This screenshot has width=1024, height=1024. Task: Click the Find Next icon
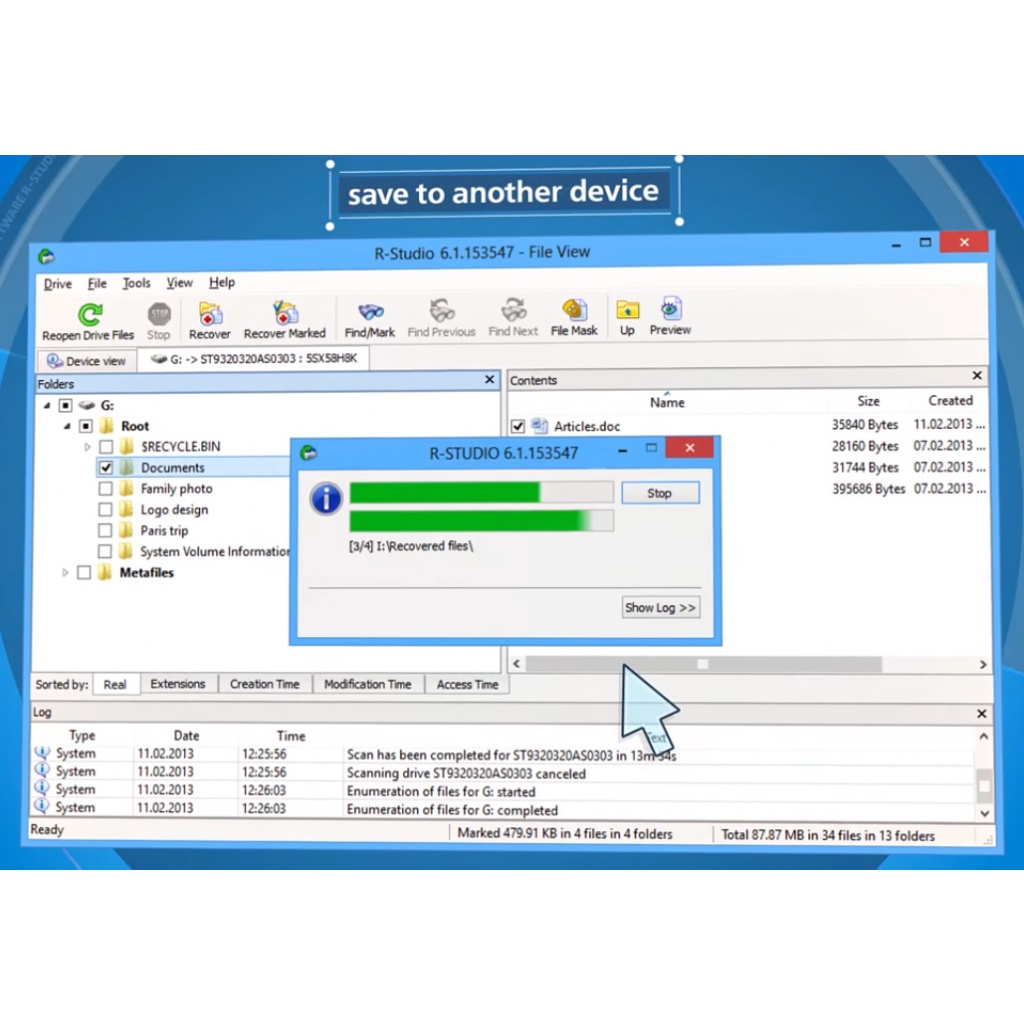click(x=513, y=310)
